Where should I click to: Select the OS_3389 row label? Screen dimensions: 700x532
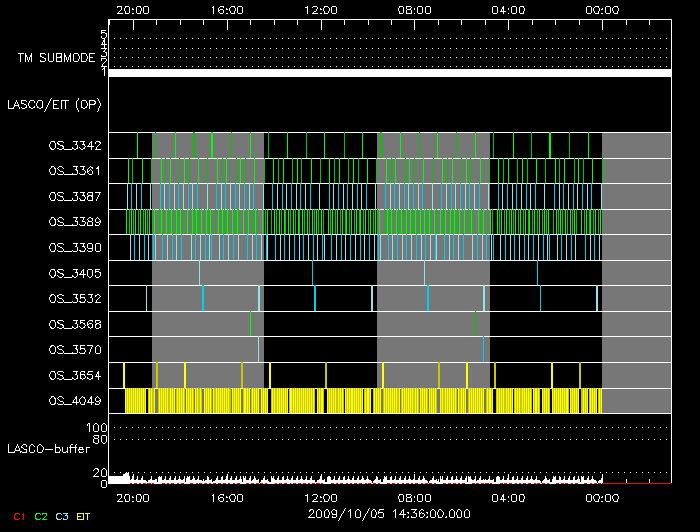pyautogui.click(x=74, y=221)
